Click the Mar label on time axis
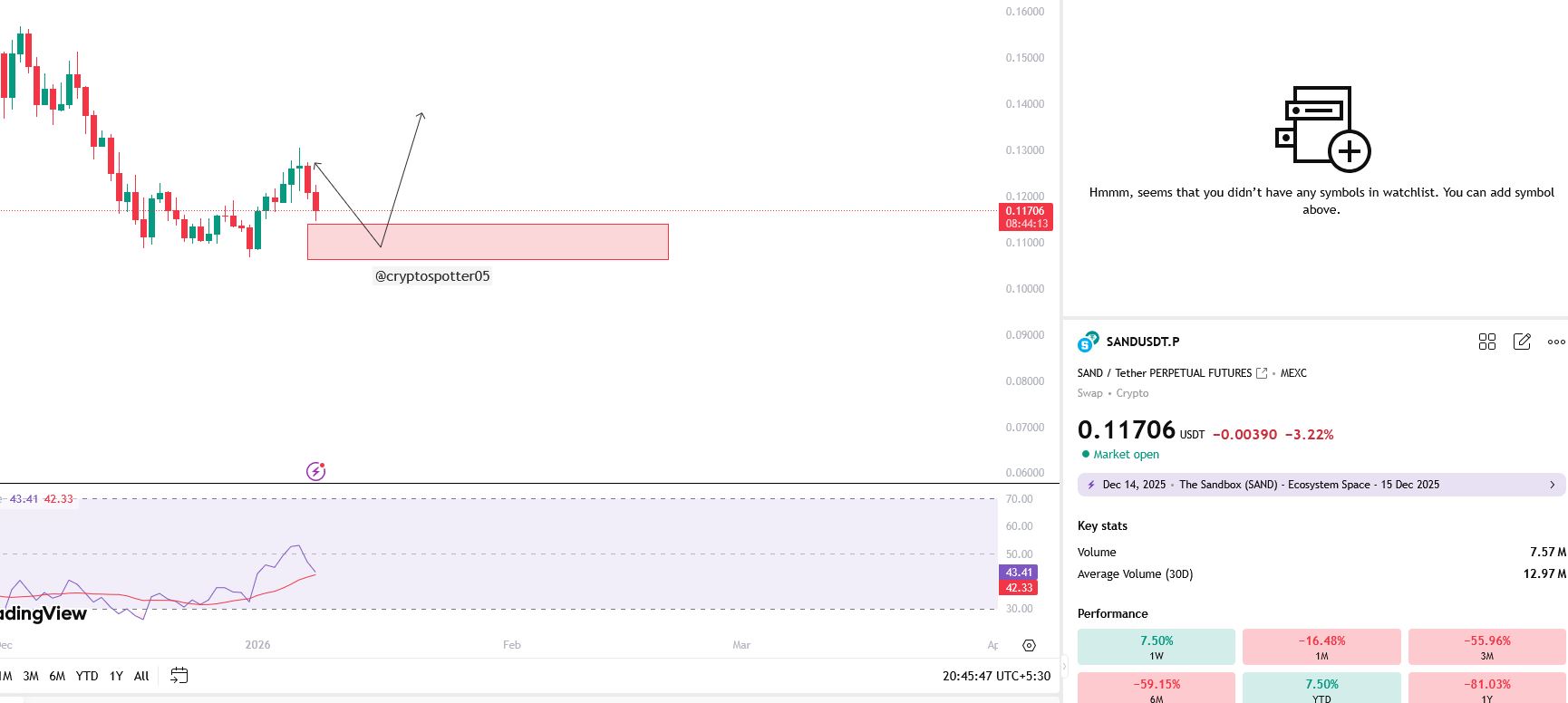This screenshot has height=703, width=1568. (741, 645)
